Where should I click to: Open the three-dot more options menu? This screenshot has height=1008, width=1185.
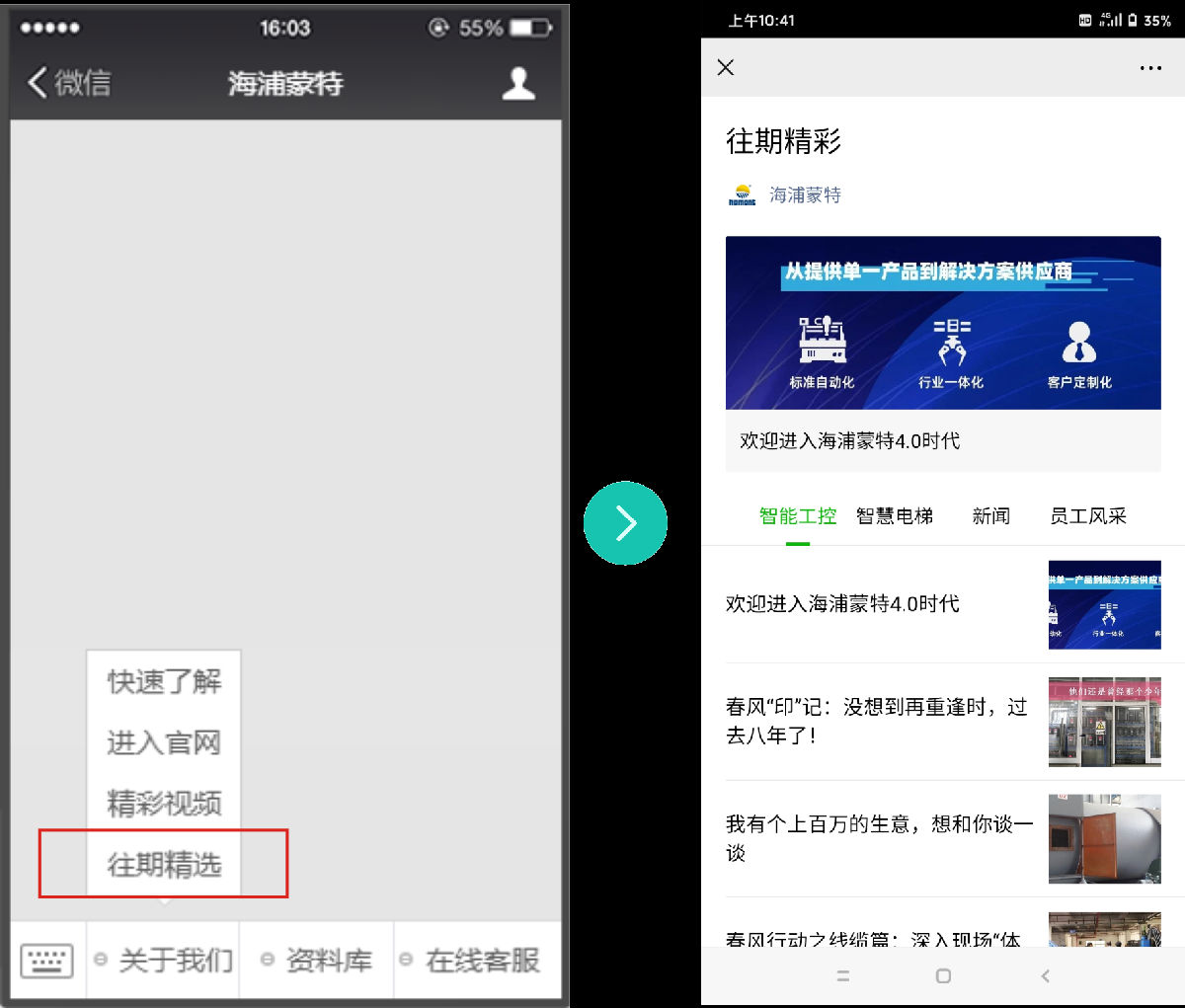1149,68
